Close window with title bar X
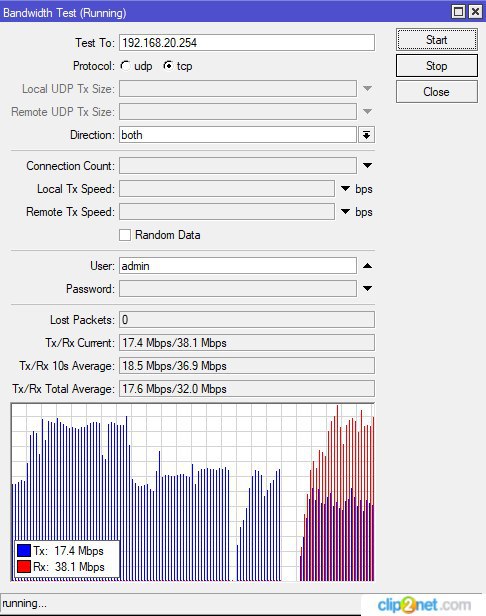The width and height of the screenshot is (486, 616). (x=475, y=12)
